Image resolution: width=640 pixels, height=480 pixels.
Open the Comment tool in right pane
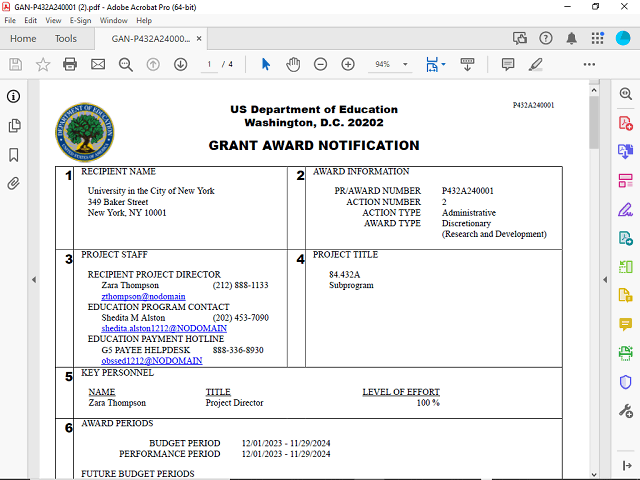[x=626, y=324]
